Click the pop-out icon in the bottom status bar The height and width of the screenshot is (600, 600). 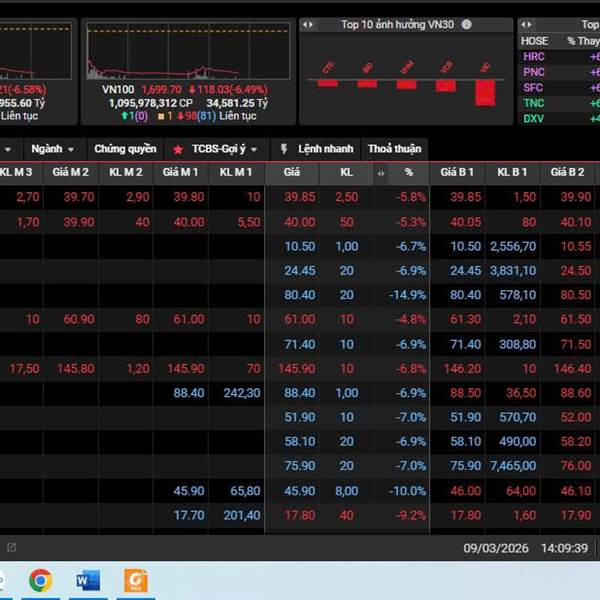pyautogui.click(x=11, y=547)
